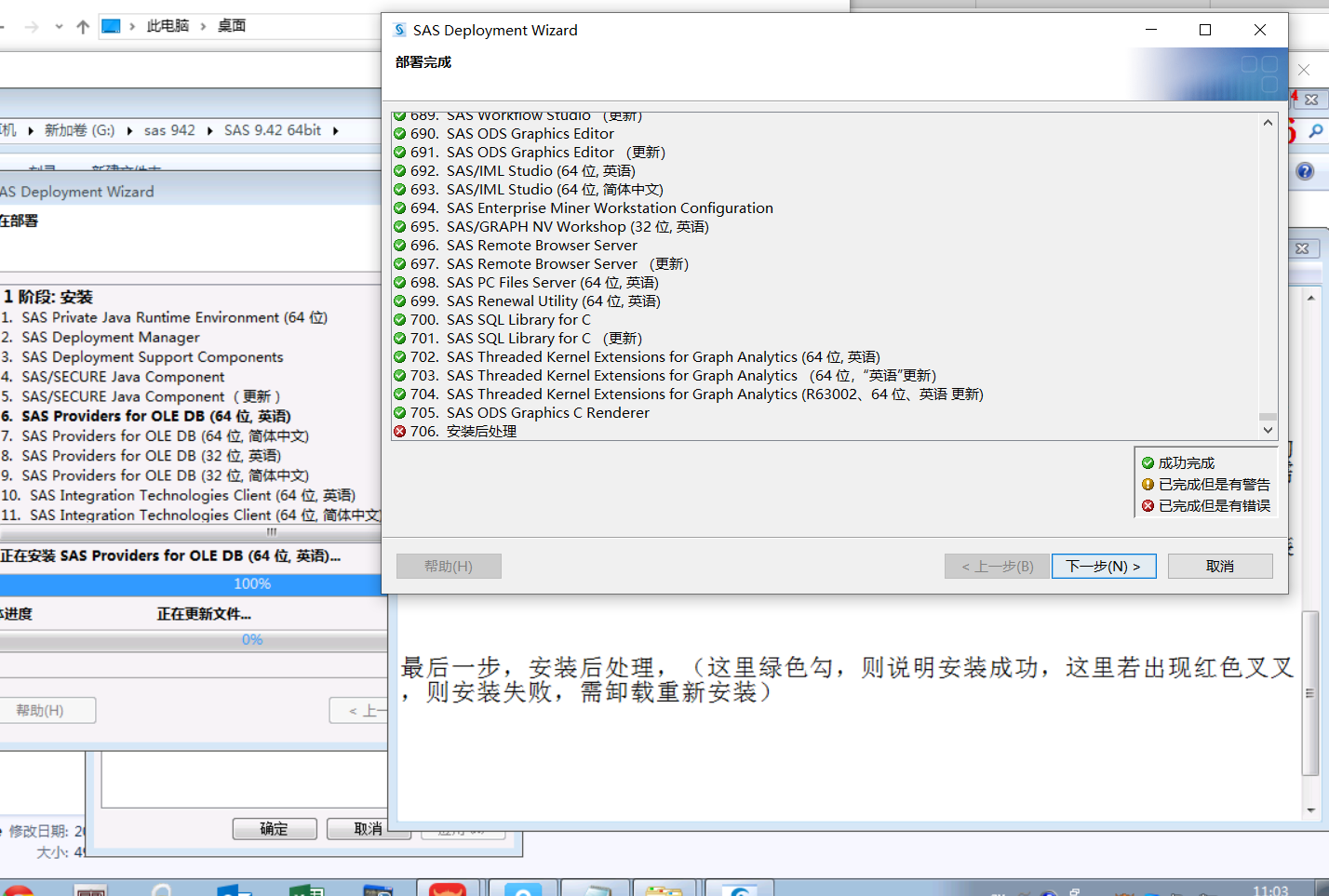Viewport: 1329px width, 896px height.
Task: Click 帮助(H) in the front Deployment Wizard
Action: 449,566
